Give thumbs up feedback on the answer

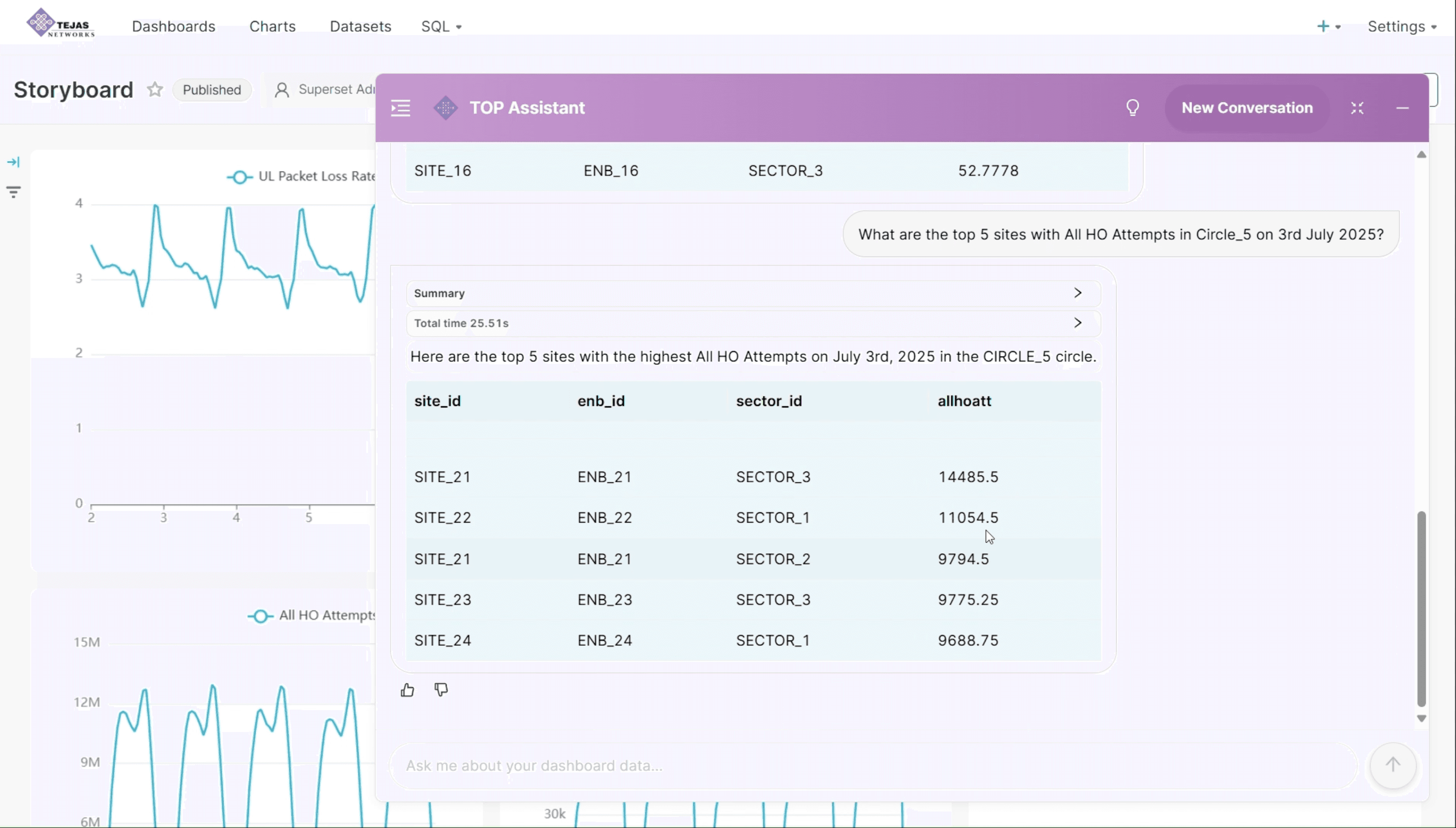click(407, 689)
